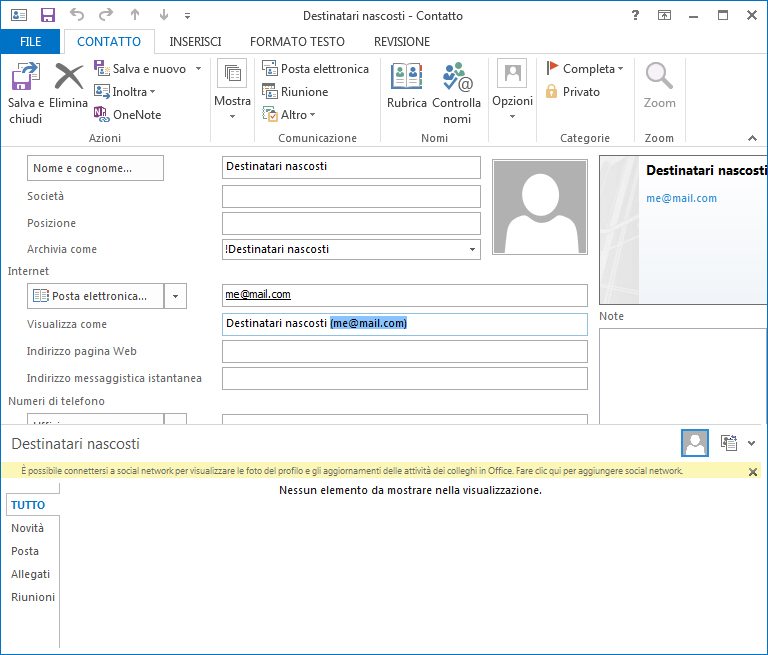Click the Società input field

point(350,196)
